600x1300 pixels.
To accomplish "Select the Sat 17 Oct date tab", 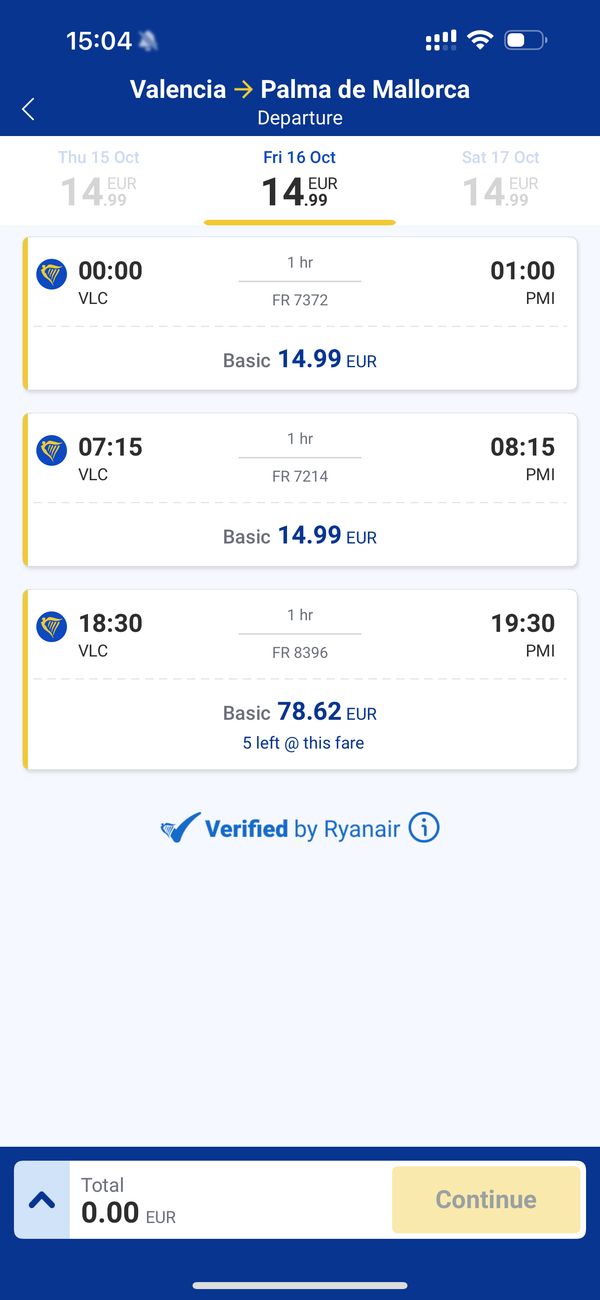I will [x=500, y=179].
